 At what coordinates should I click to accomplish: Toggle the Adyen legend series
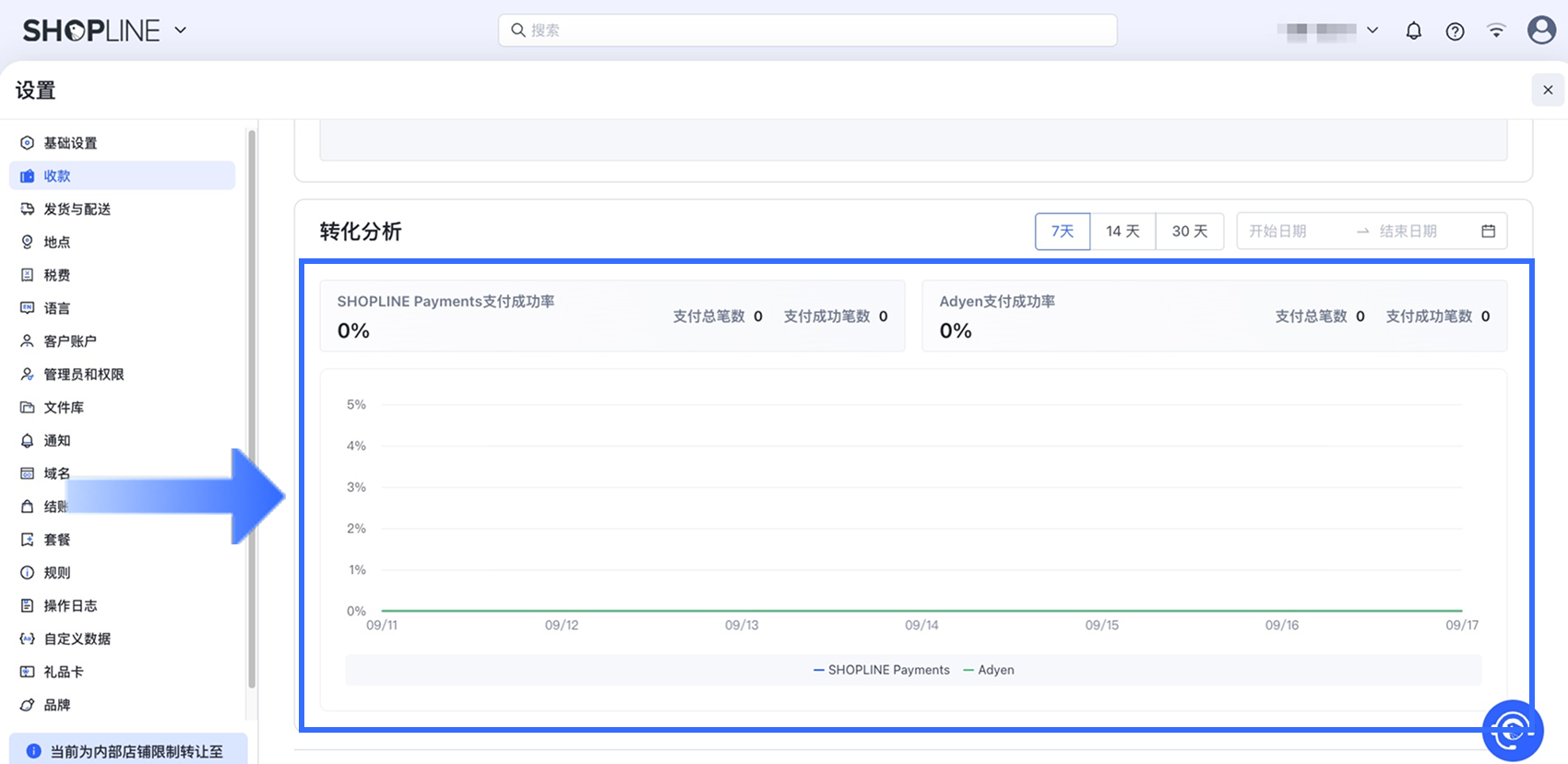coord(989,670)
